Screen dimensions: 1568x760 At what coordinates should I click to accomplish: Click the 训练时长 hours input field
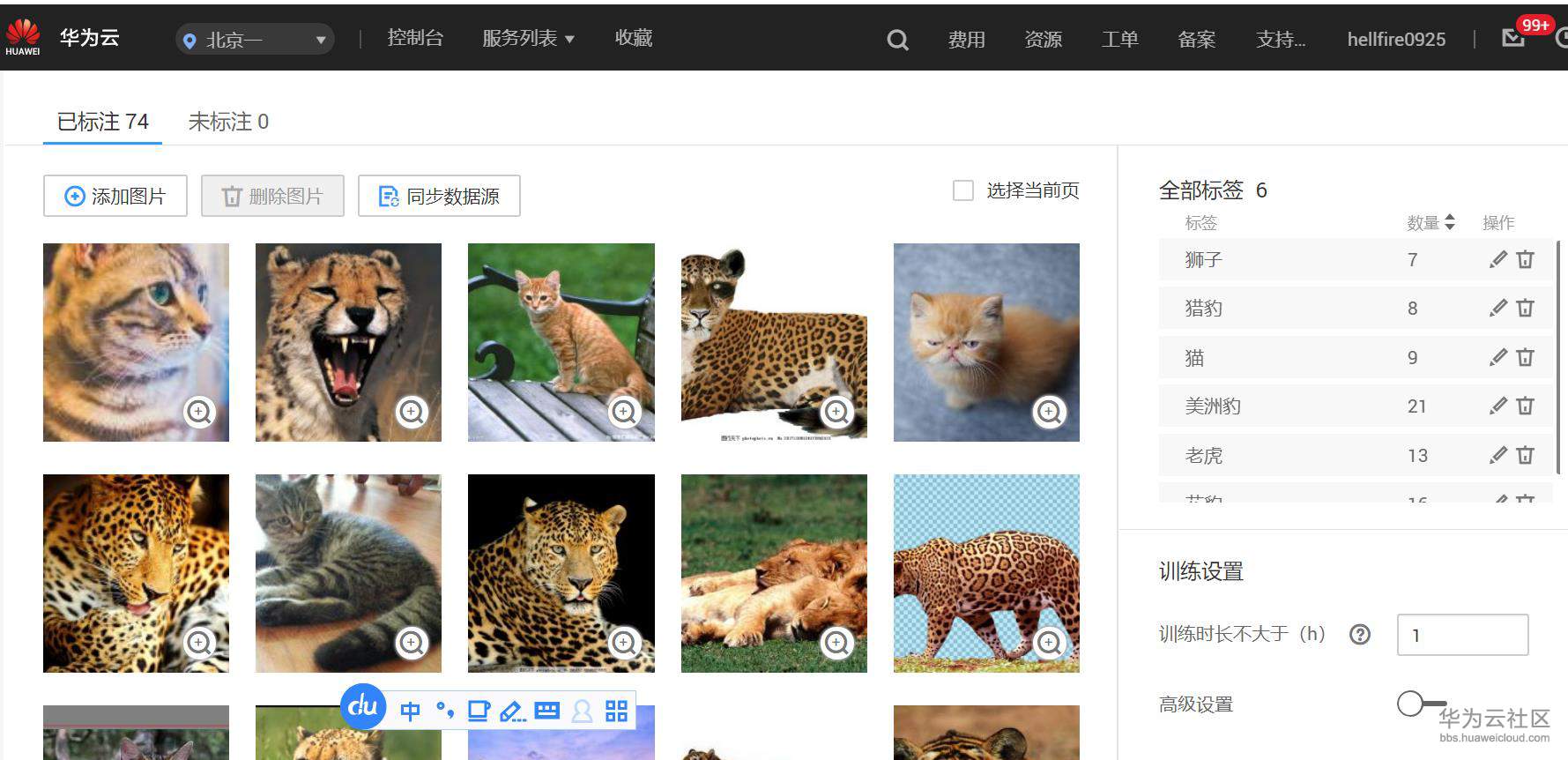(1463, 635)
